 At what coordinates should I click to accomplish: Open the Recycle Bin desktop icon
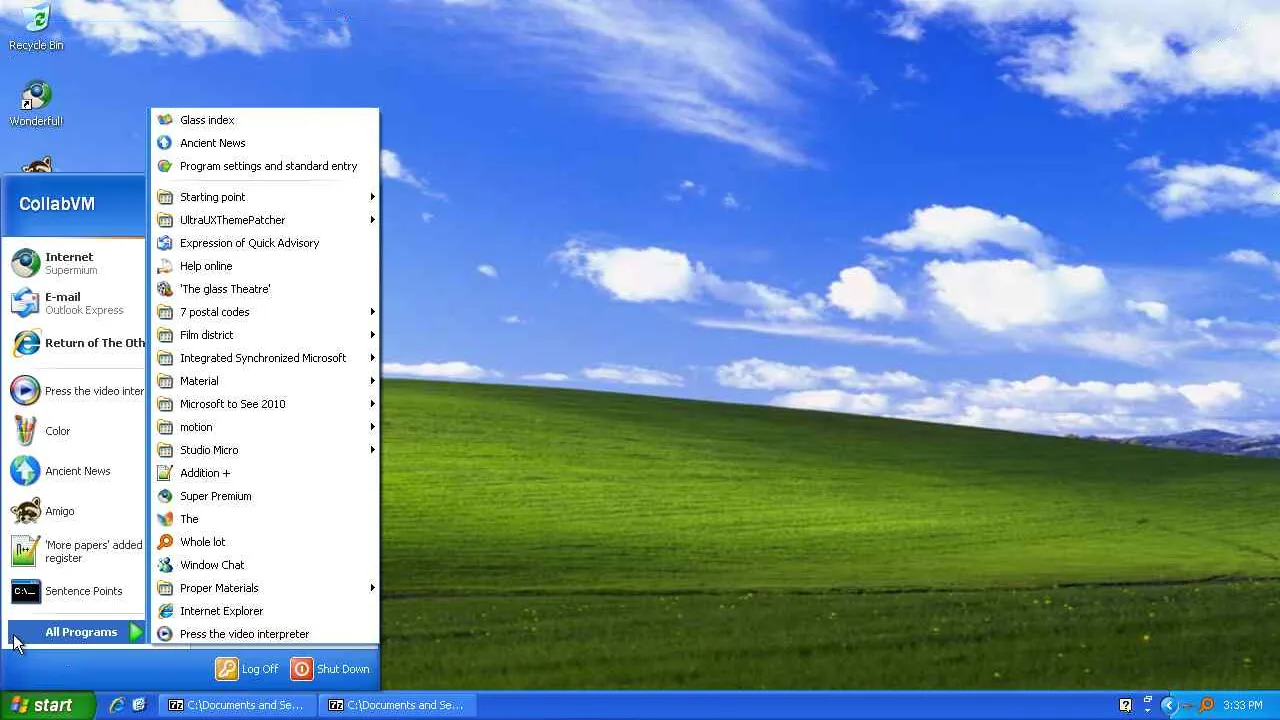pos(36,27)
